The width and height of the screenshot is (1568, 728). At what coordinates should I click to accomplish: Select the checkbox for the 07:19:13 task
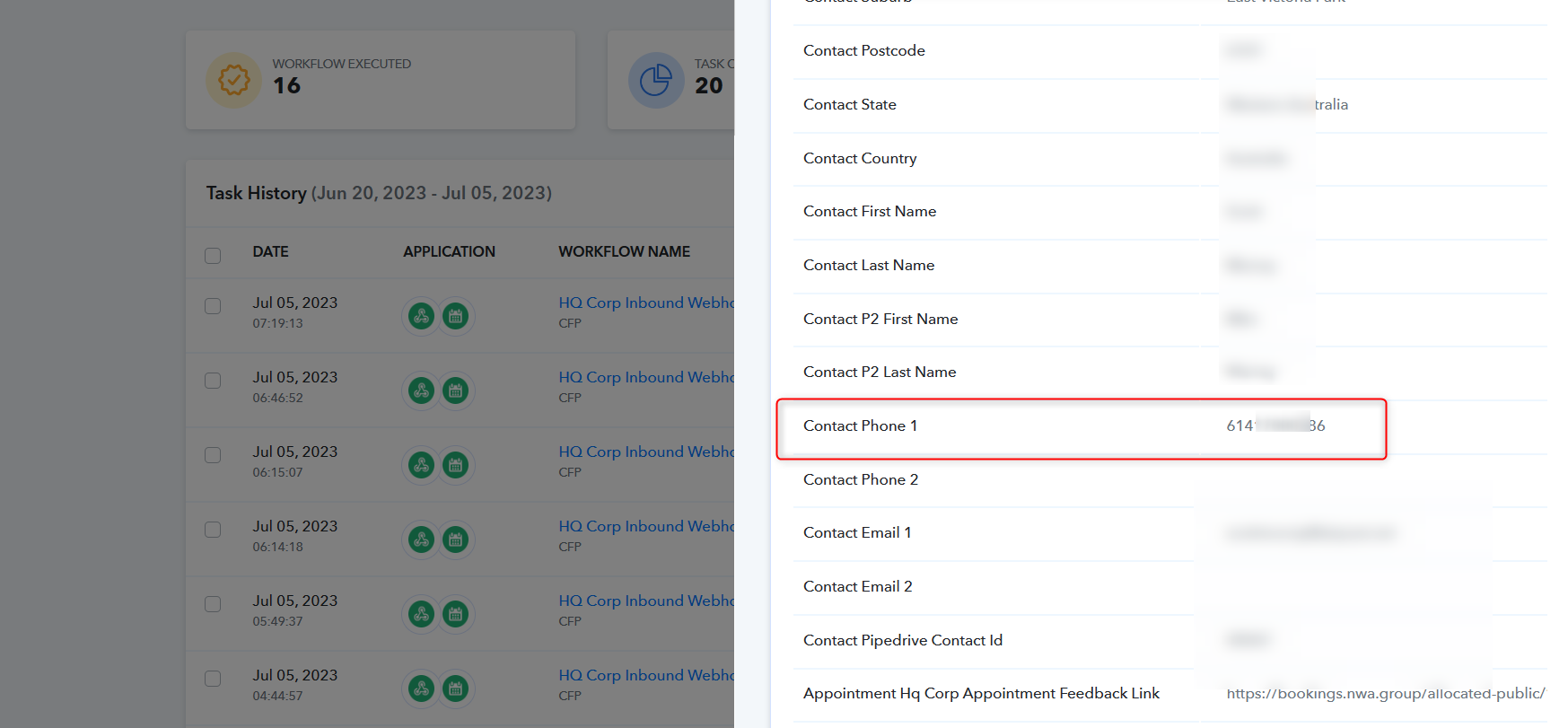[213, 306]
